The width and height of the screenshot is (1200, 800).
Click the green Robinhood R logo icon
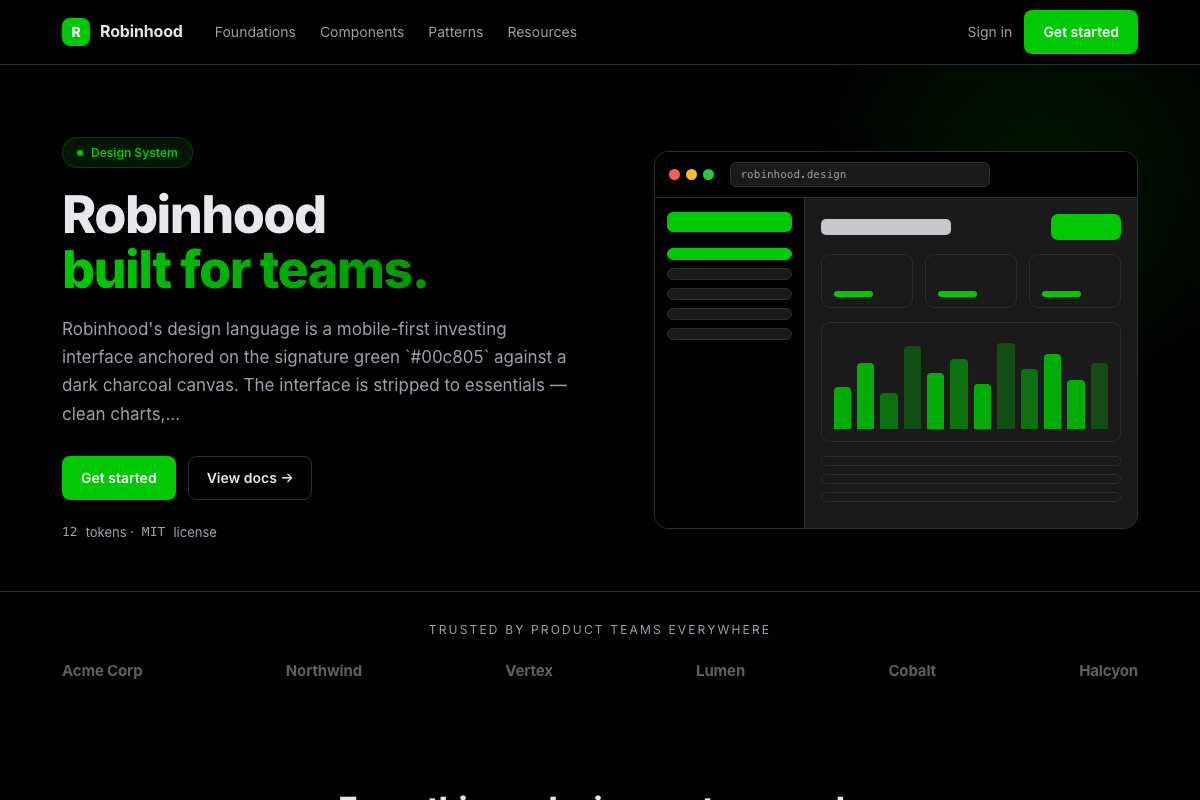tap(76, 32)
